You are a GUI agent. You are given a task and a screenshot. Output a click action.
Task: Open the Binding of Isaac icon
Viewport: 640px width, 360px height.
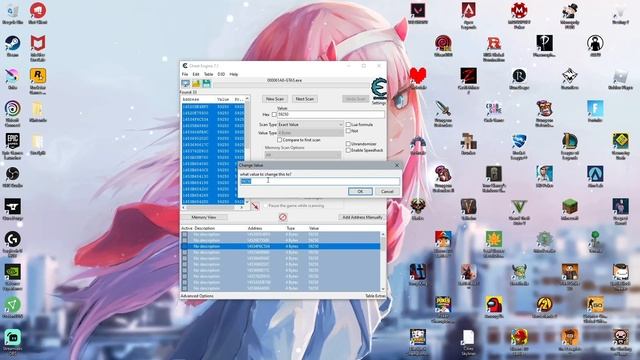[620, 337]
